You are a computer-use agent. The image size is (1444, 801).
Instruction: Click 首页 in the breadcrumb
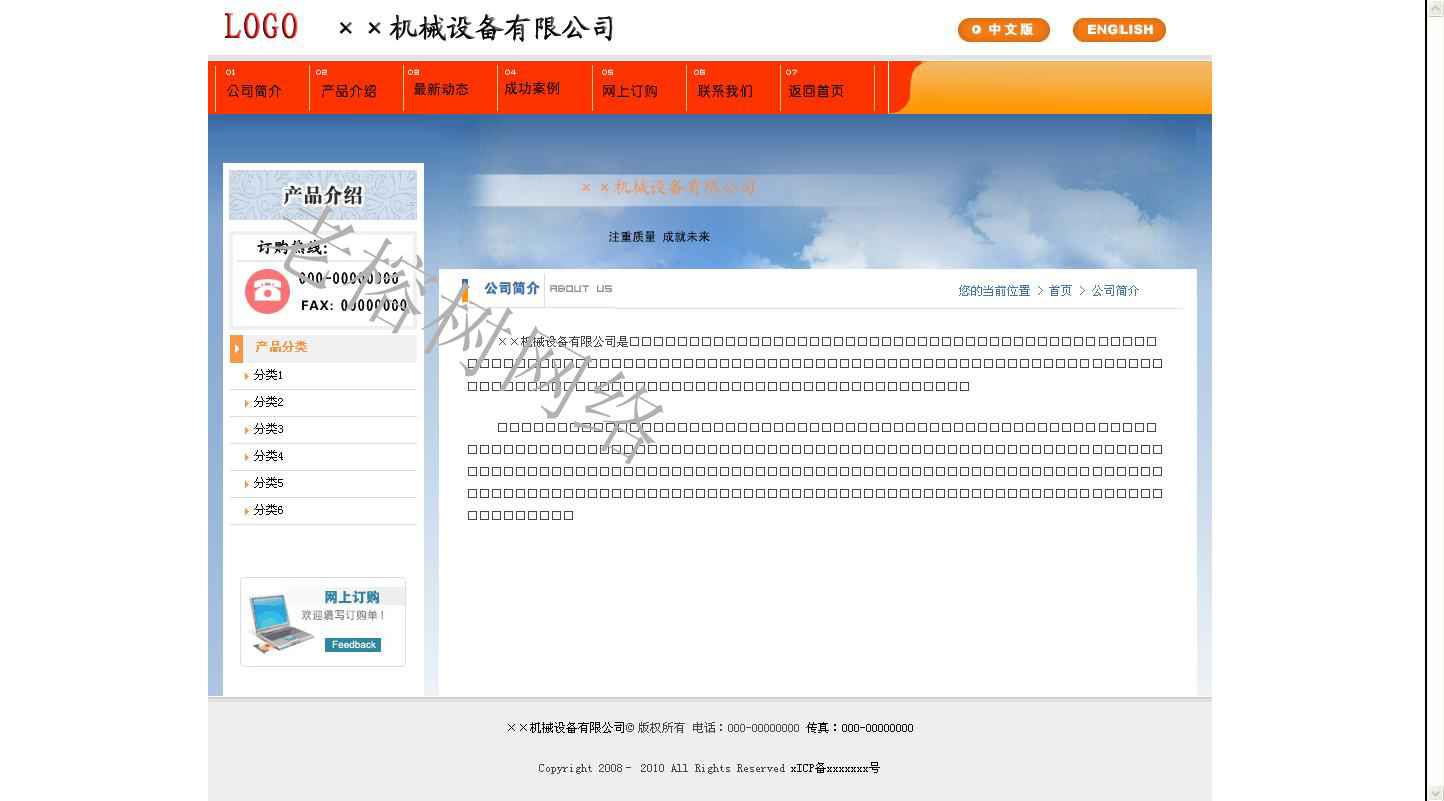pos(1060,291)
